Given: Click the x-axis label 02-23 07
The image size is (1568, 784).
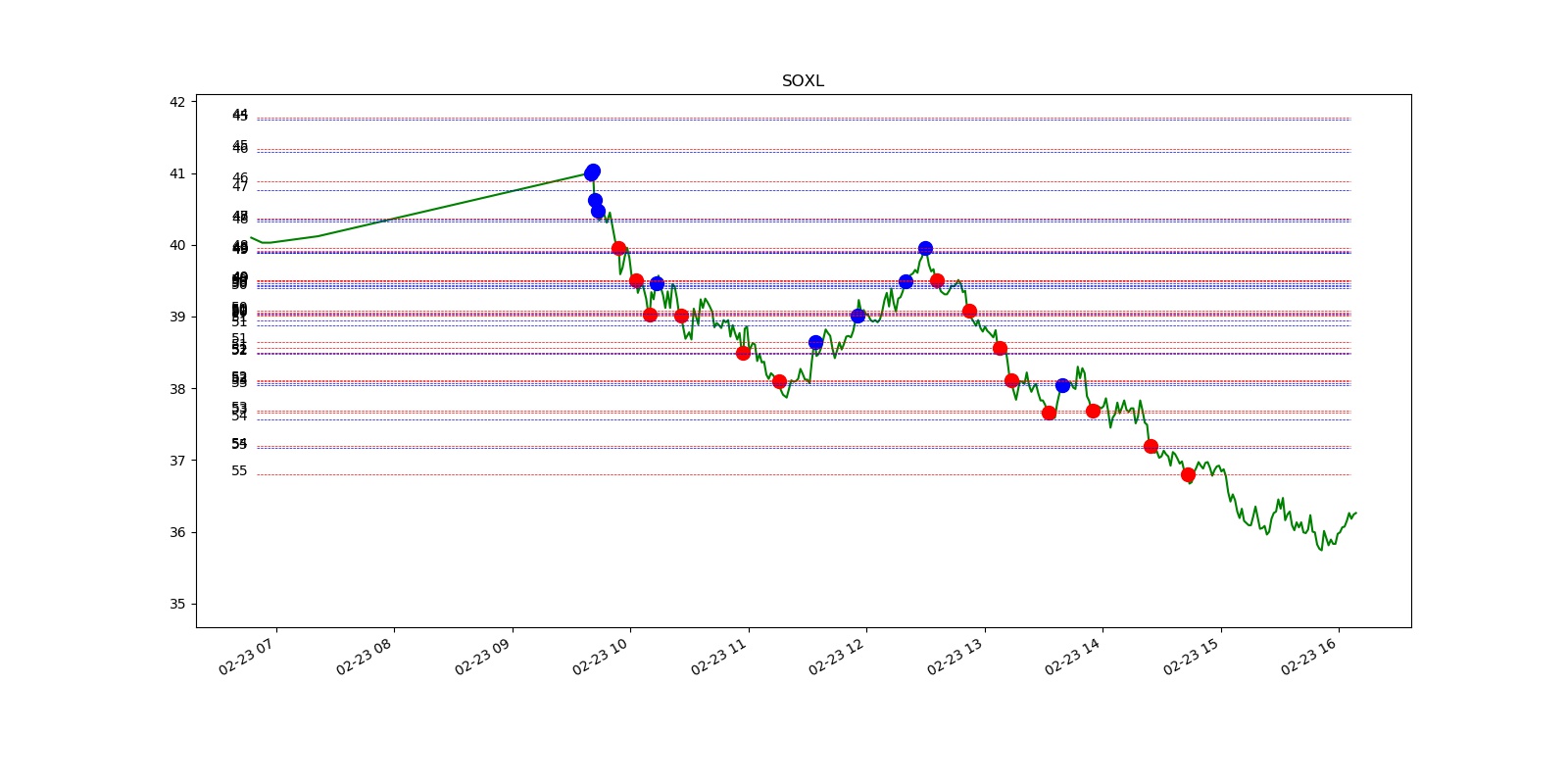Looking at the screenshot, I should pos(247,657).
